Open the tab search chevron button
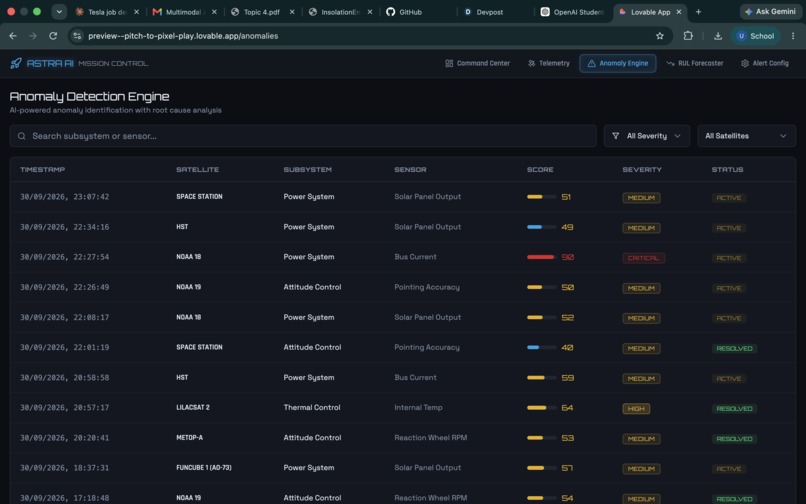Image resolution: width=806 pixels, height=504 pixels. (59, 12)
